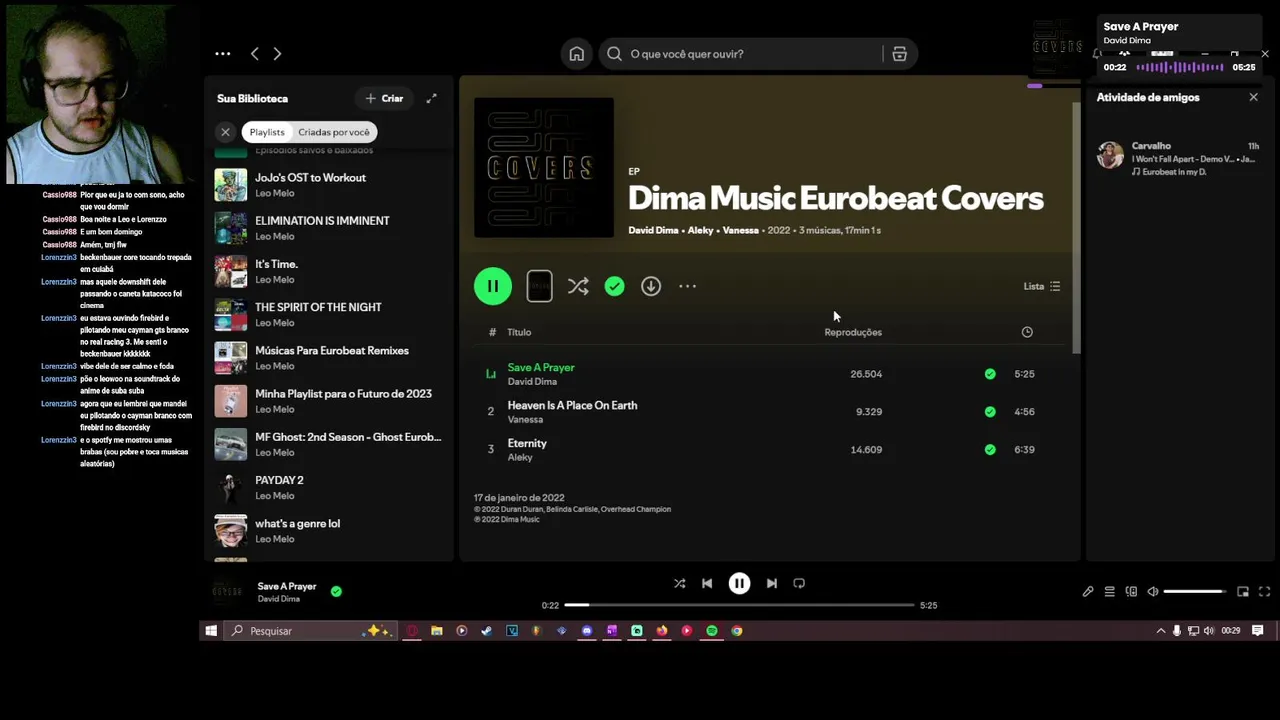Toggle repeat in the bottom player bar

click(x=799, y=583)
